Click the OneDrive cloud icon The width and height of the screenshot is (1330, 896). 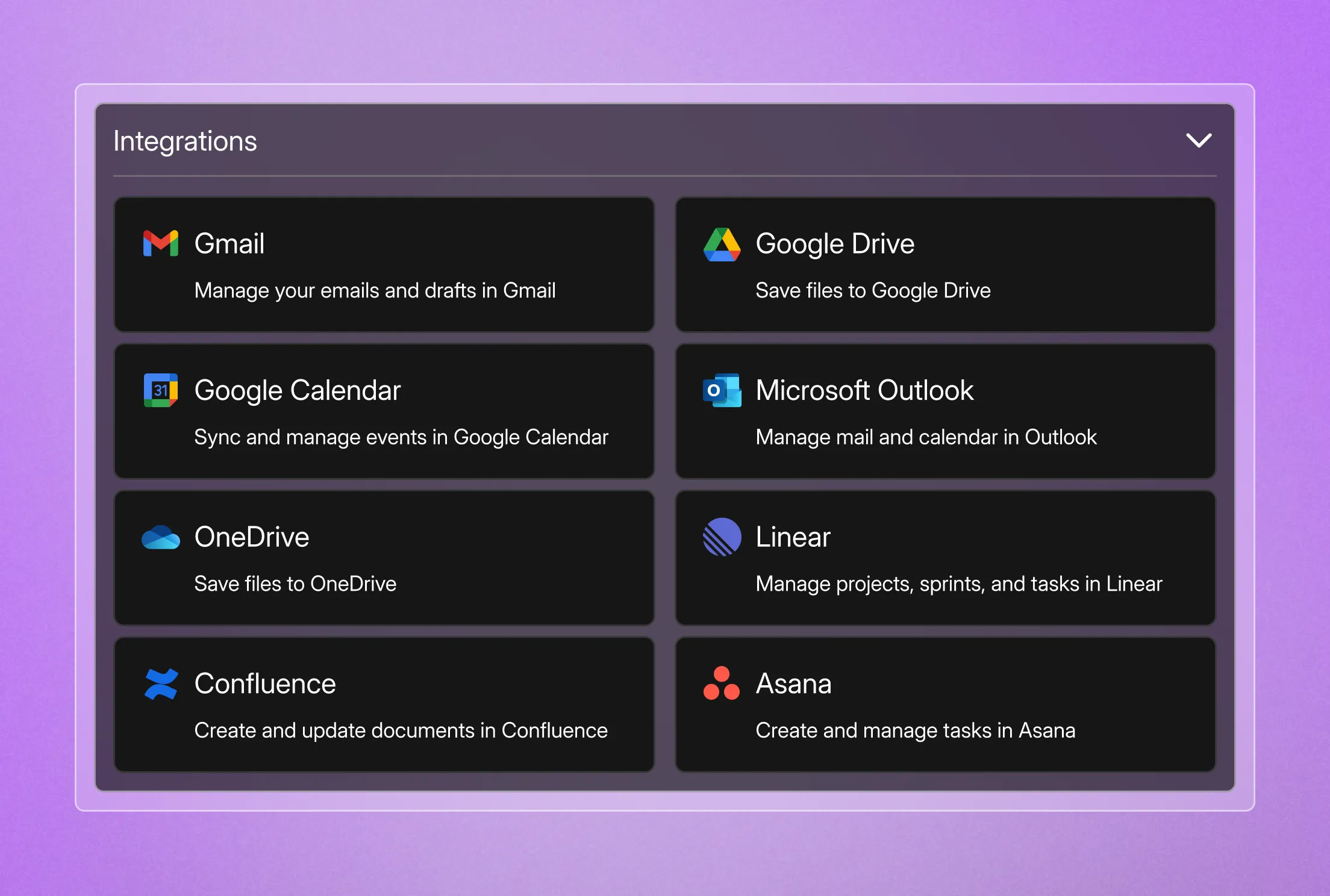[x=160, y=537]
